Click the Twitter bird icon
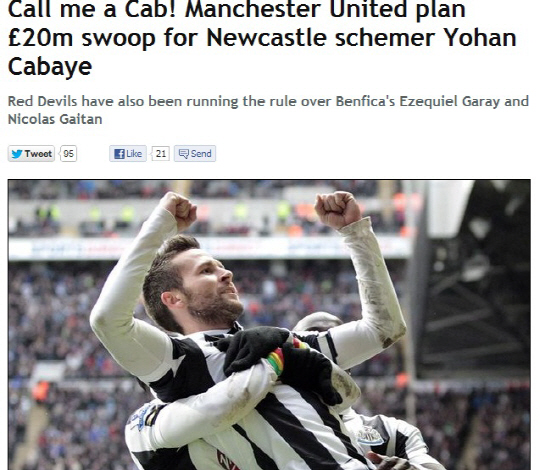Image resolution: width=540 pixels, height=470 pixels. coord(17,154)
